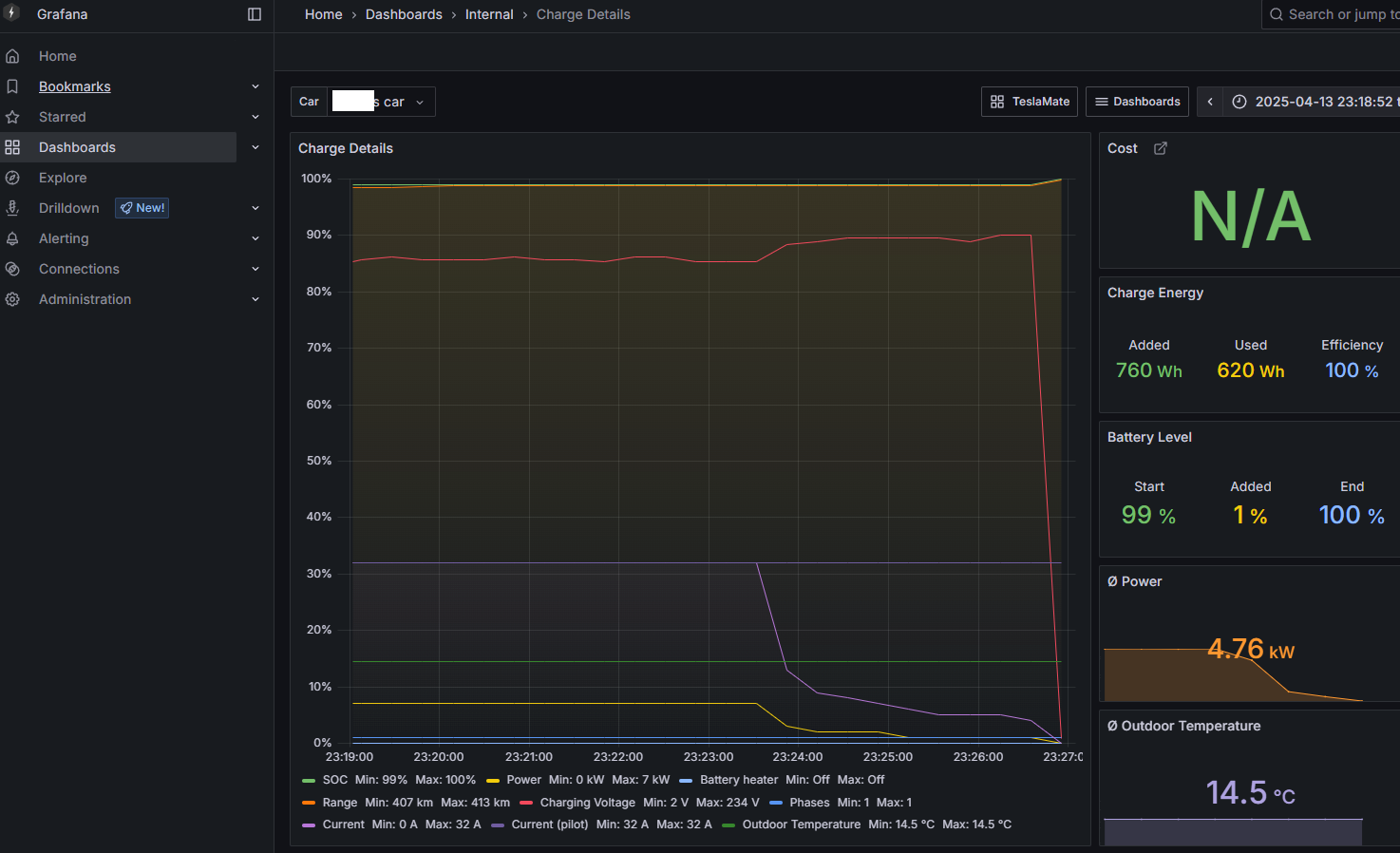
Task: Click the Administration gear icon
Action: point(12,299)
